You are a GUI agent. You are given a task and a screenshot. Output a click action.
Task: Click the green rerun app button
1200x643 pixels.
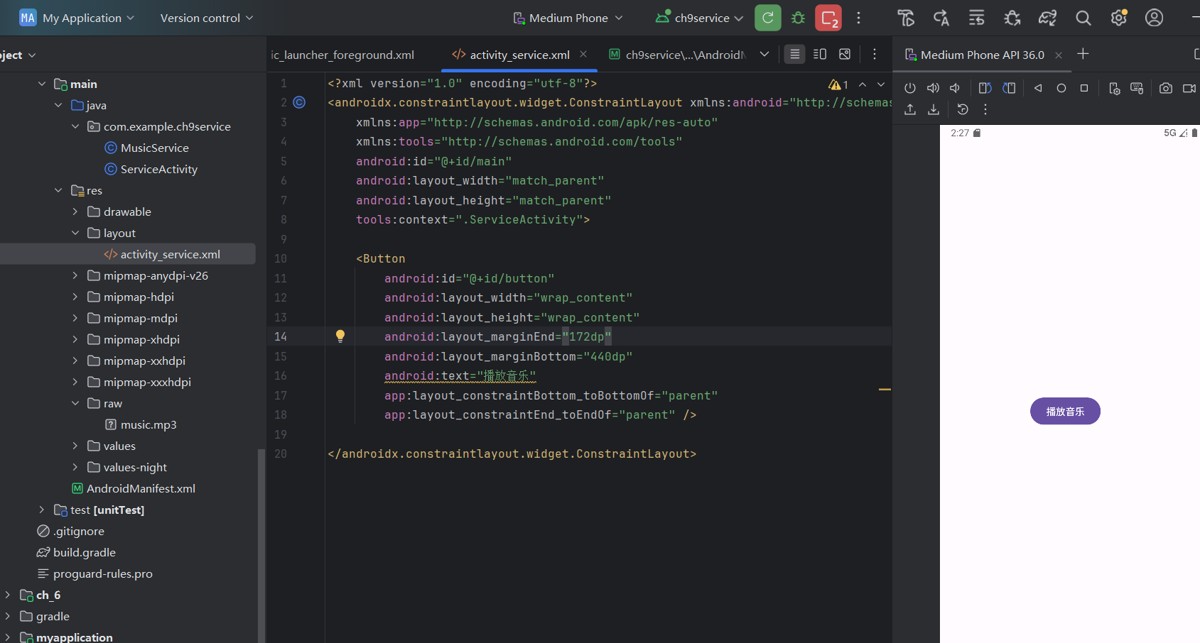point(768,18)
